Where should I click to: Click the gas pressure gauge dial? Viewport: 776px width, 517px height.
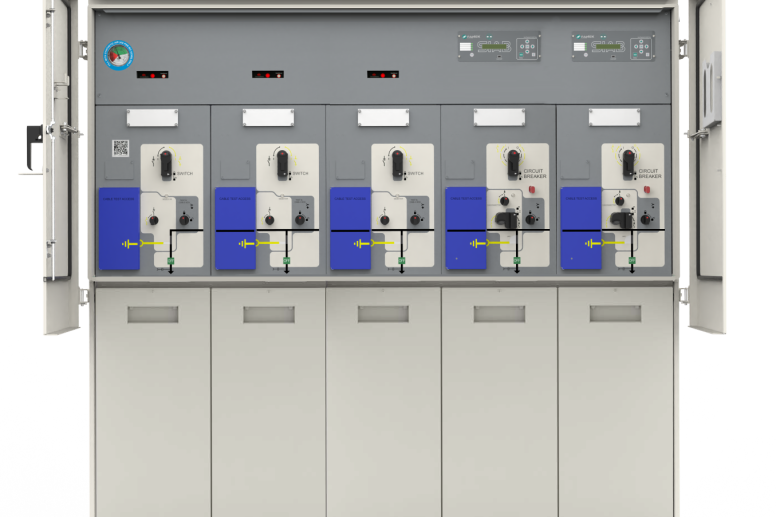[x=119, y=54]
